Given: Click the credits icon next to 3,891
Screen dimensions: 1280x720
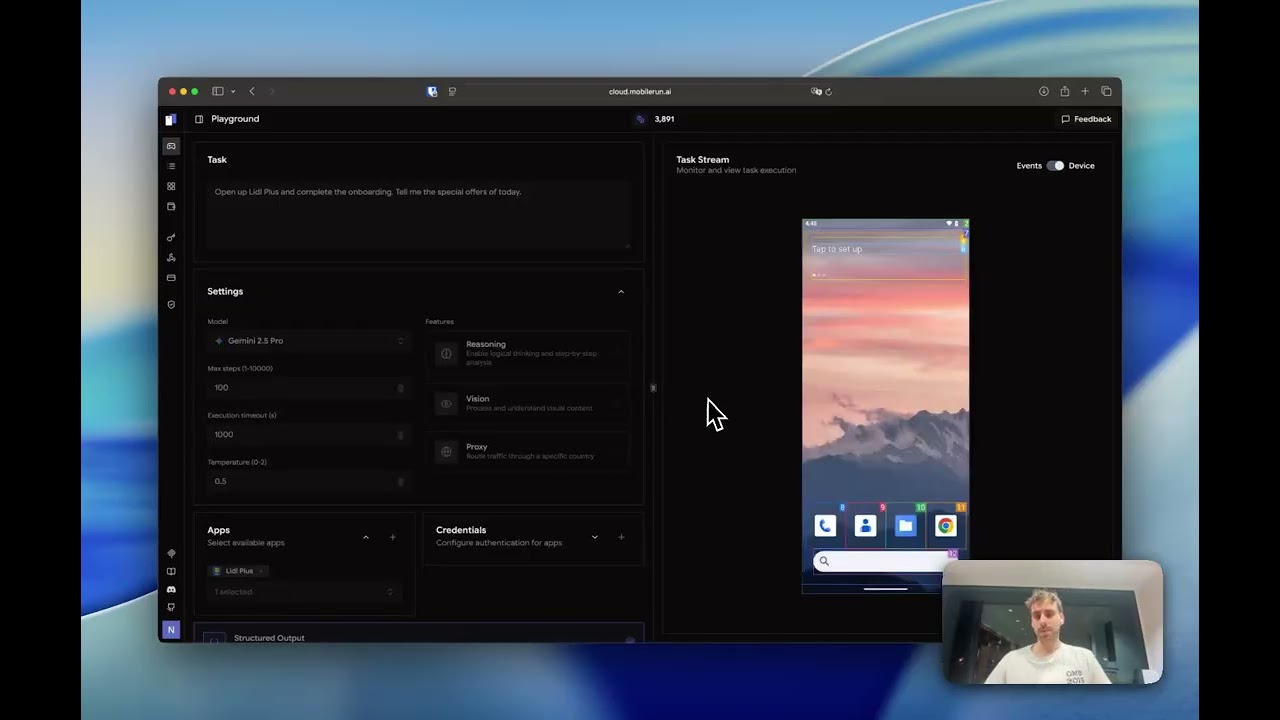Looking at the screenshot, I should click(641, 119).
